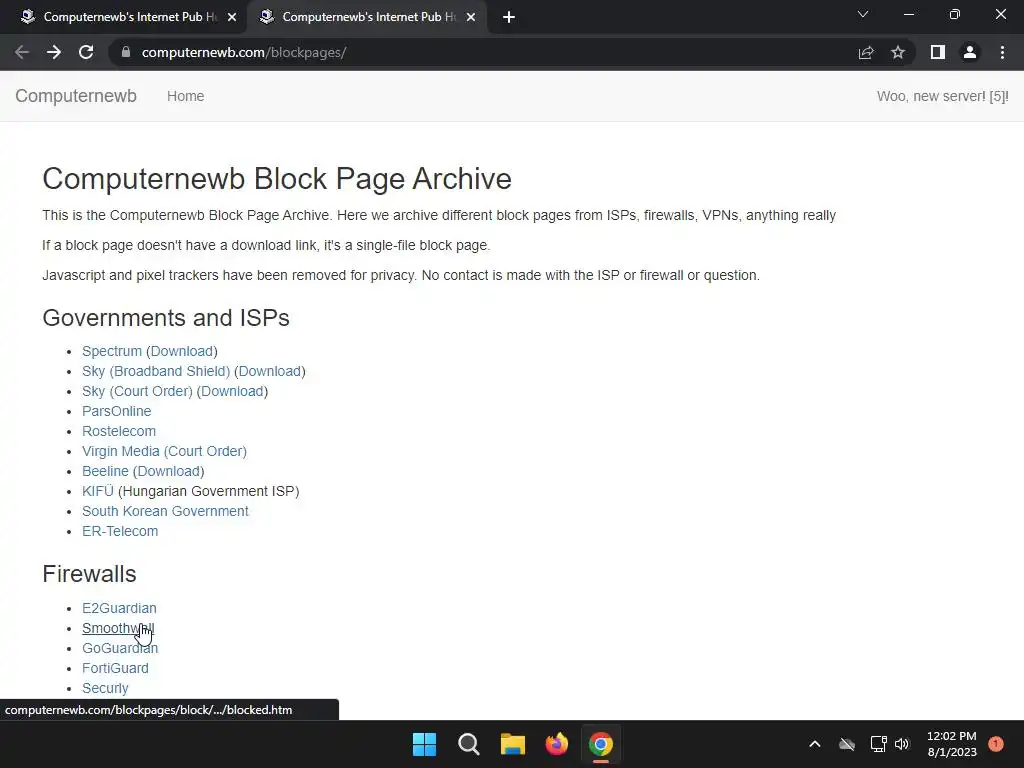Open the Securly firewall page
The height and width of the screenshot is (768, 1024).
[105, 688]
